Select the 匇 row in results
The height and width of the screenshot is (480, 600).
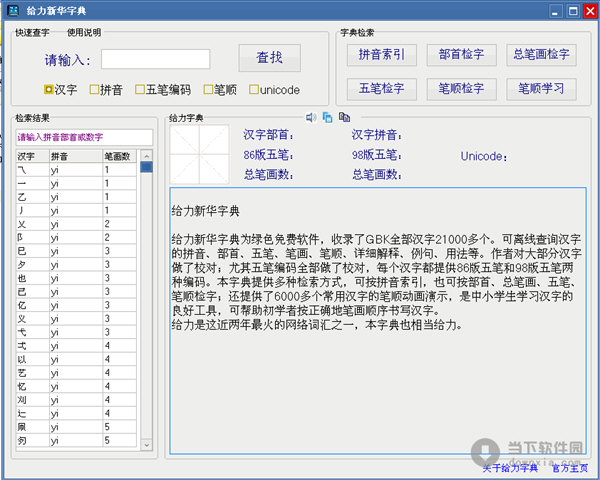[x=76, y=440]
